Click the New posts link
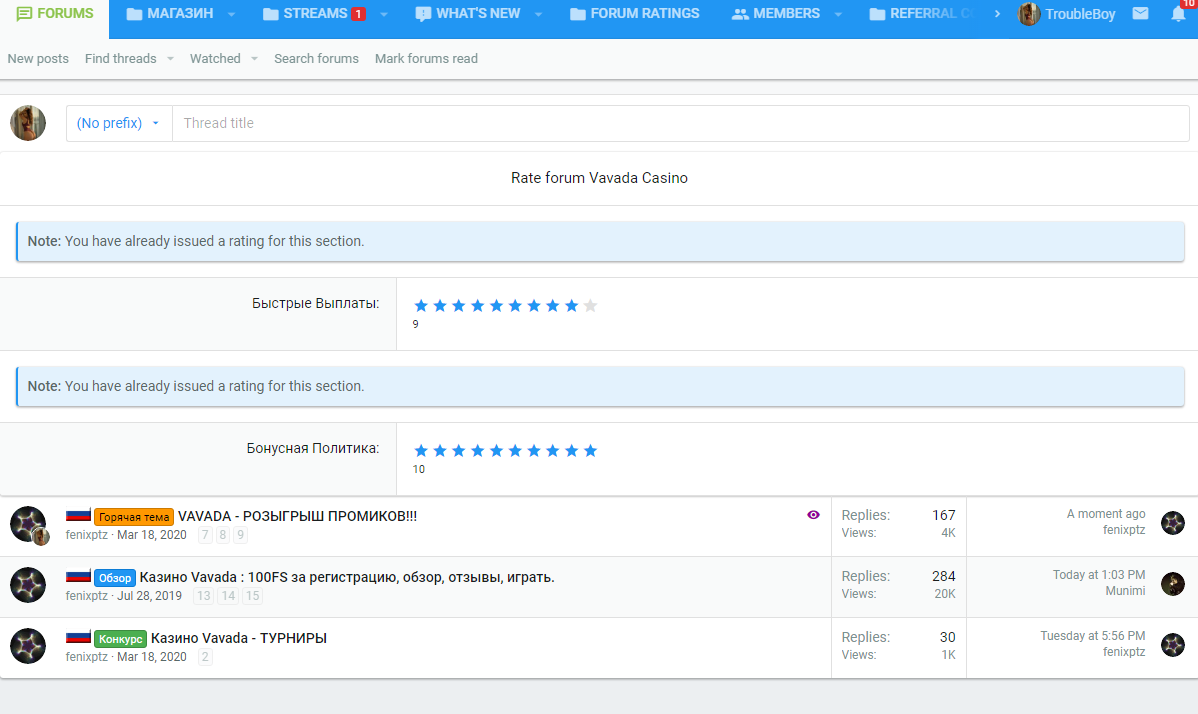 click(x=38, y=59)
